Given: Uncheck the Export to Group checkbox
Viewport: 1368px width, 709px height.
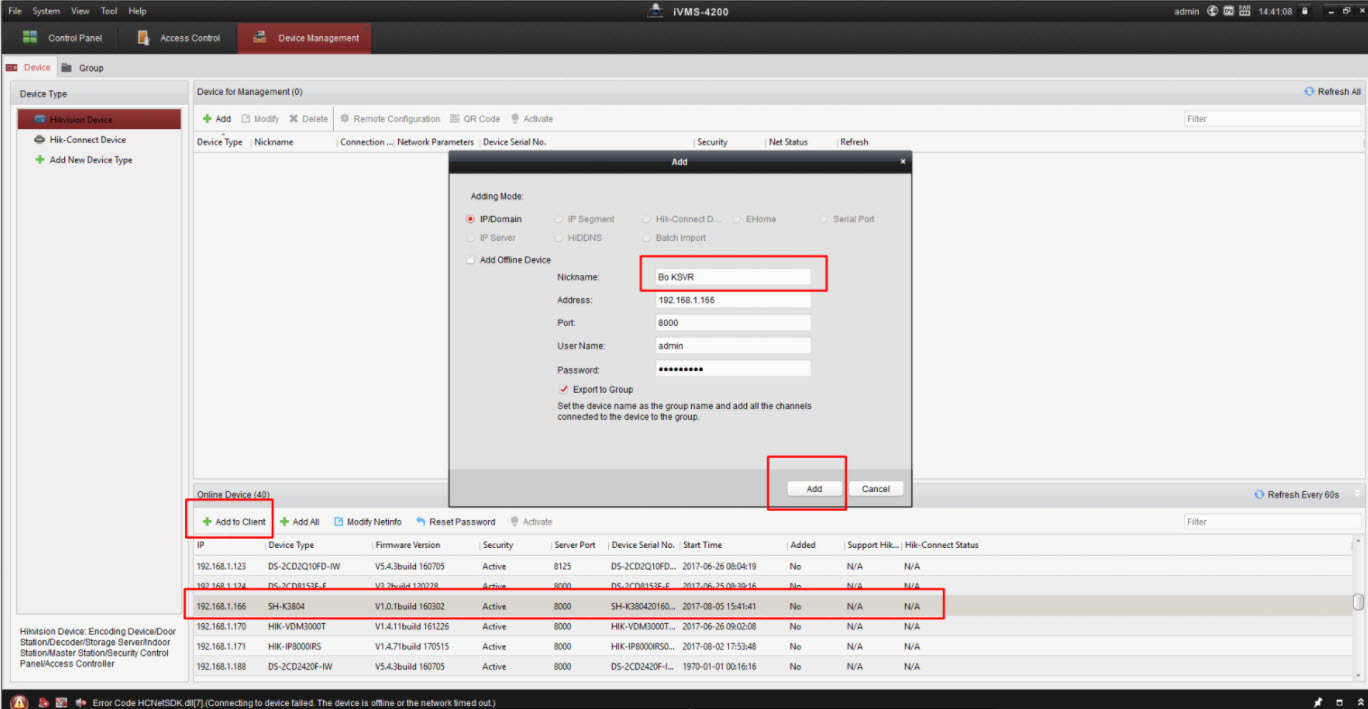Looking at the screenshot, I should coord(564,389).
